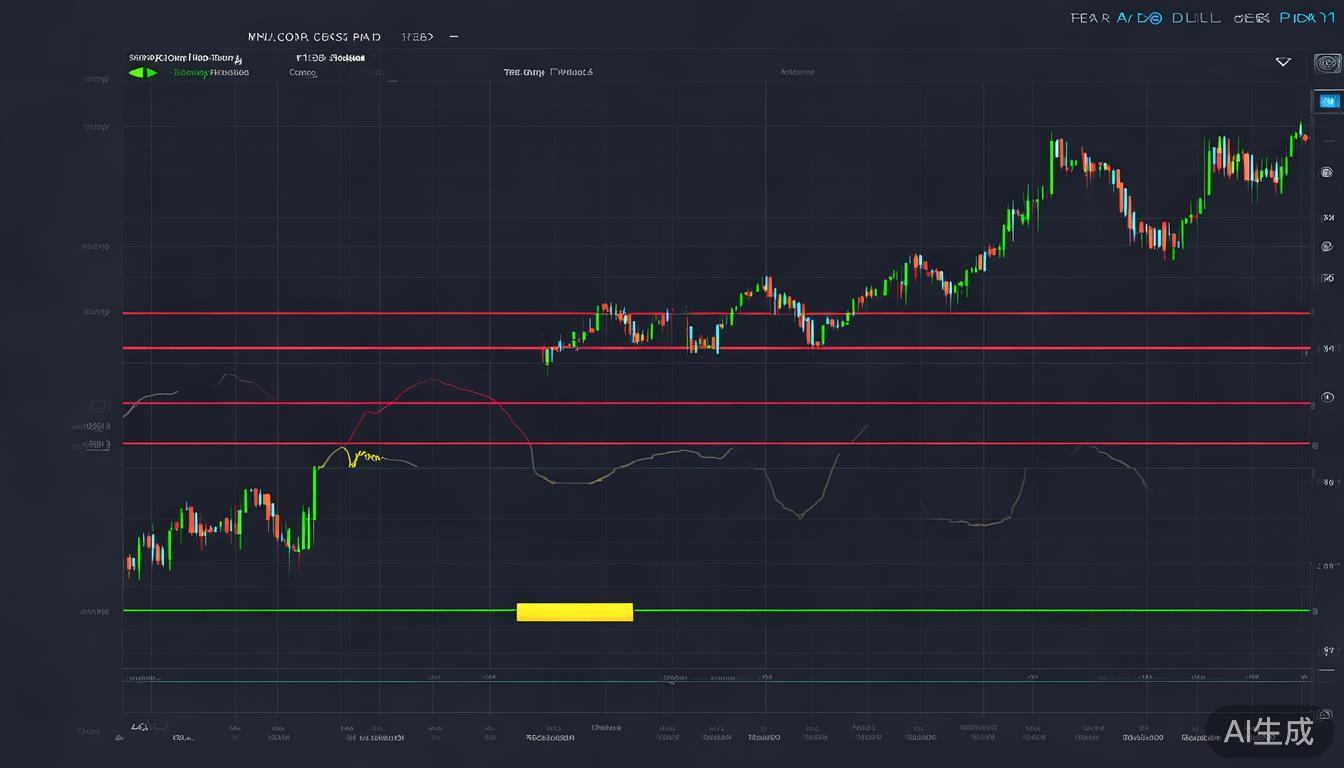
Task: Click the 'AI生成' badge
Action: (x=1269, y=731)
